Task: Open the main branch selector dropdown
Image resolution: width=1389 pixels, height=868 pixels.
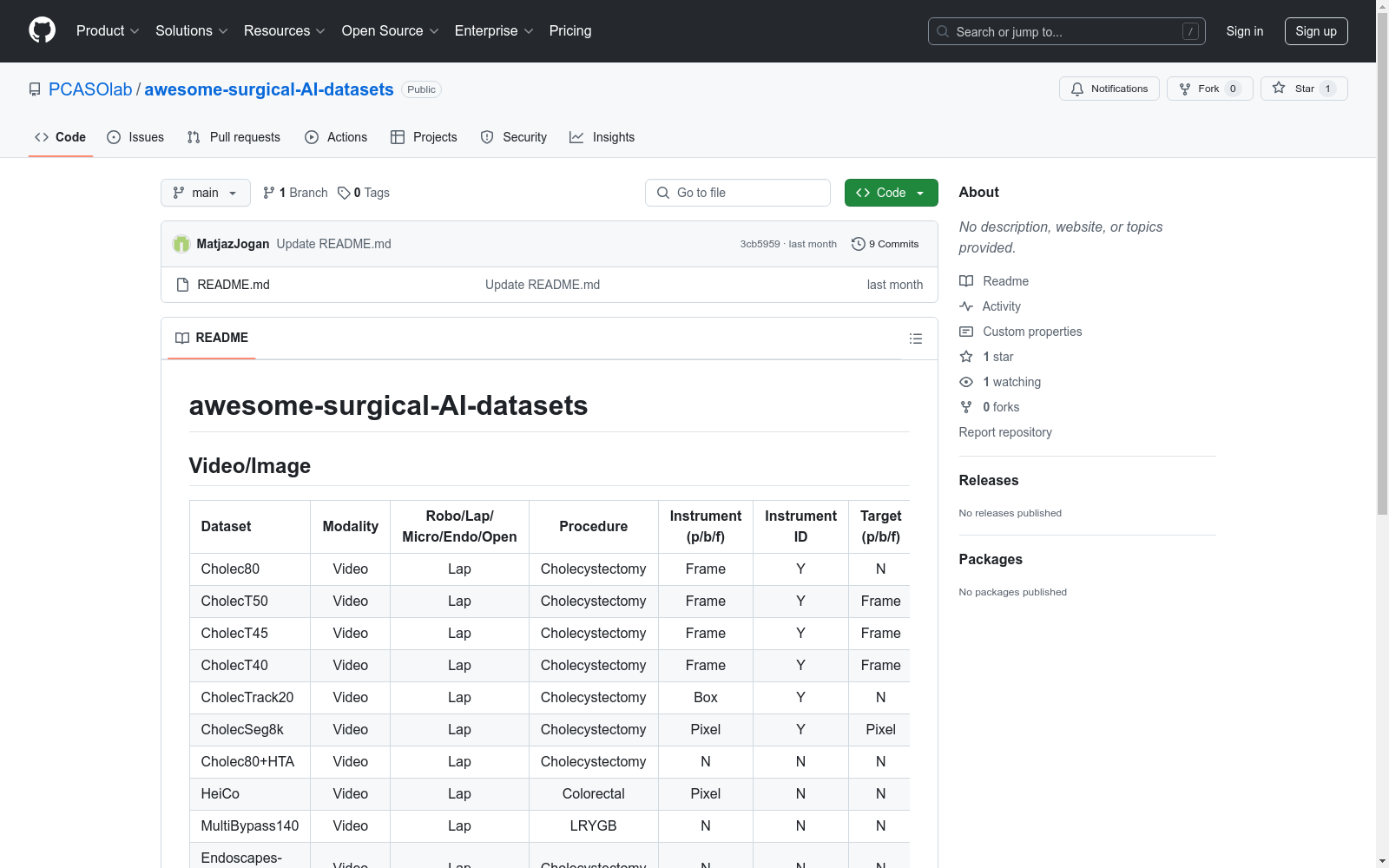Action: click(206, 193)
